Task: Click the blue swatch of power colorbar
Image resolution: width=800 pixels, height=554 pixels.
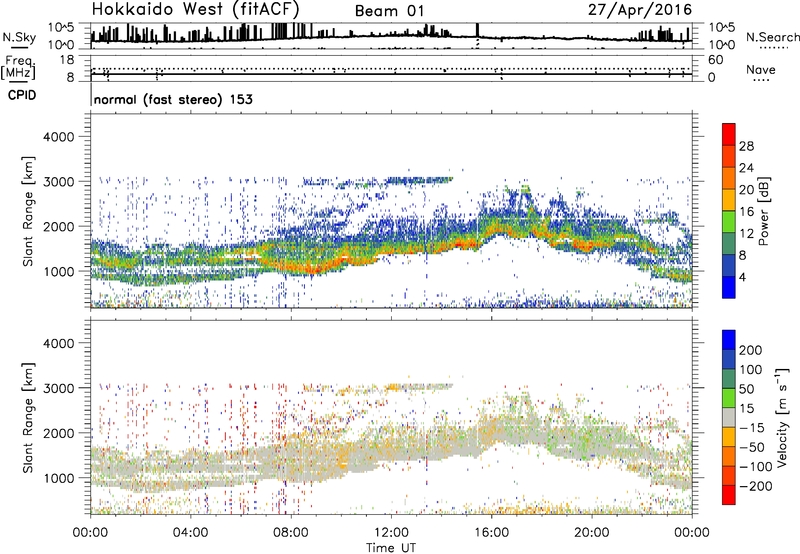Action: point(729,287)
